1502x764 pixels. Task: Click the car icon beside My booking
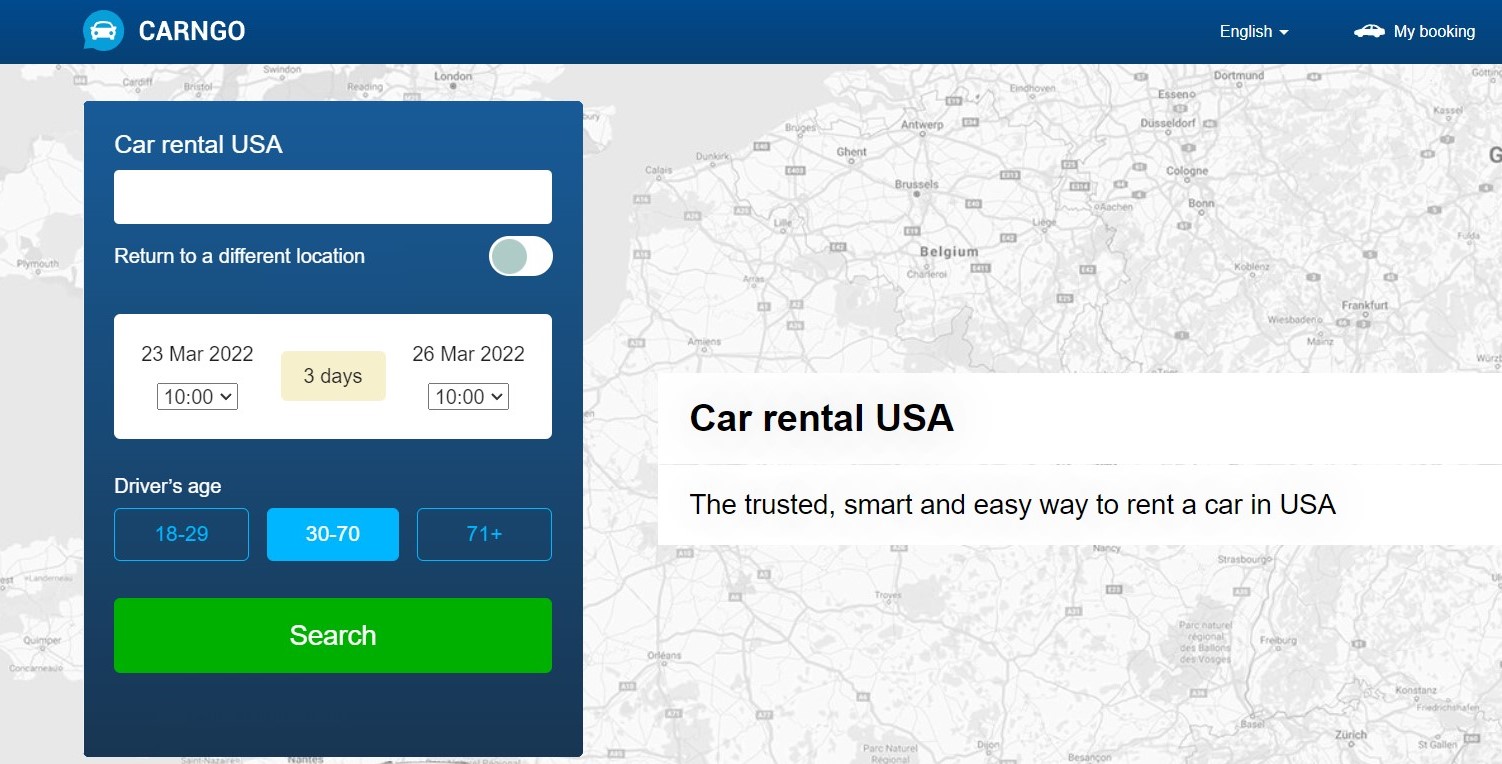point(1369,31)
